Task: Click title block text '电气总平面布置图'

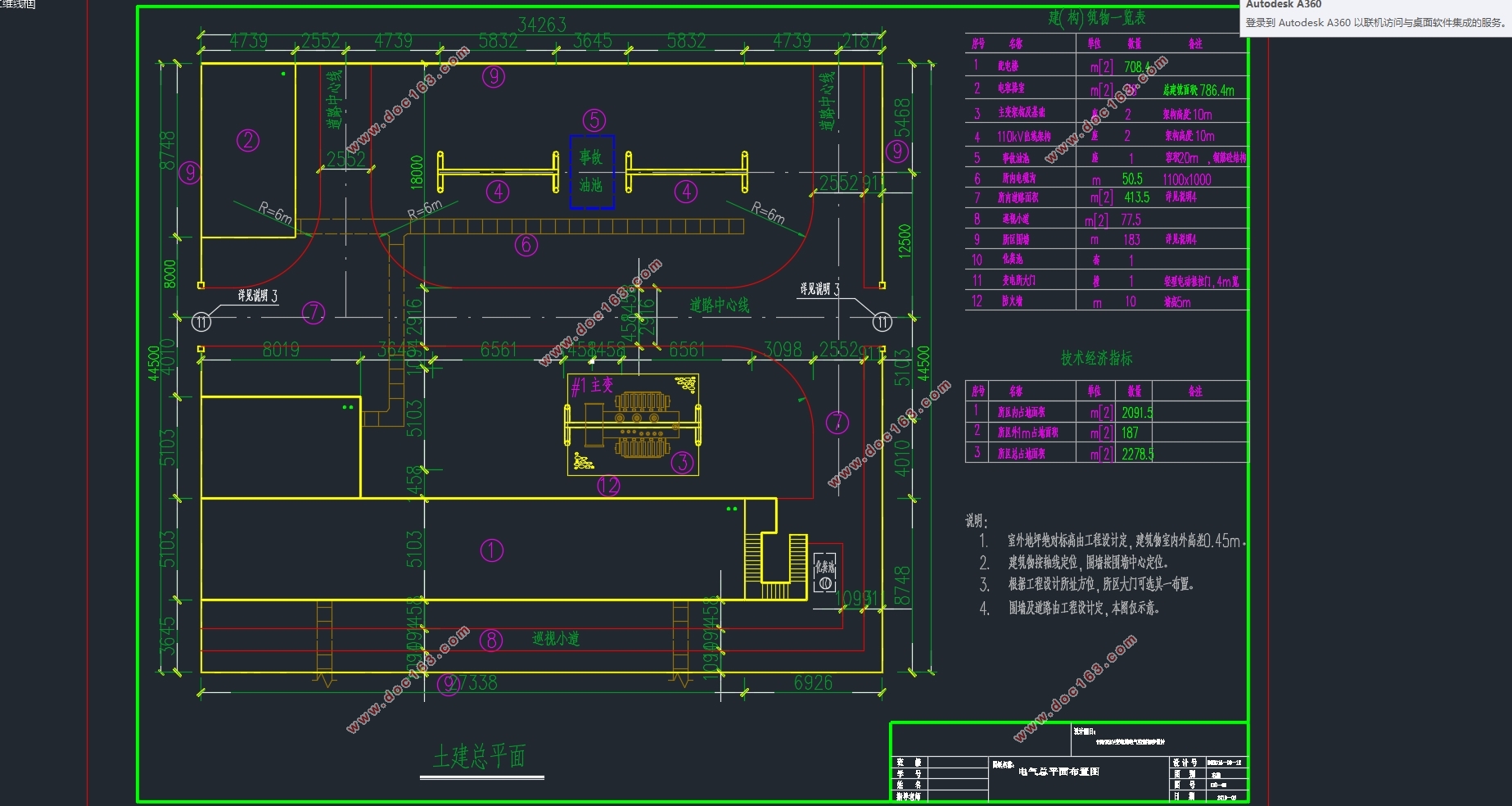Action: coord(1058,772)
